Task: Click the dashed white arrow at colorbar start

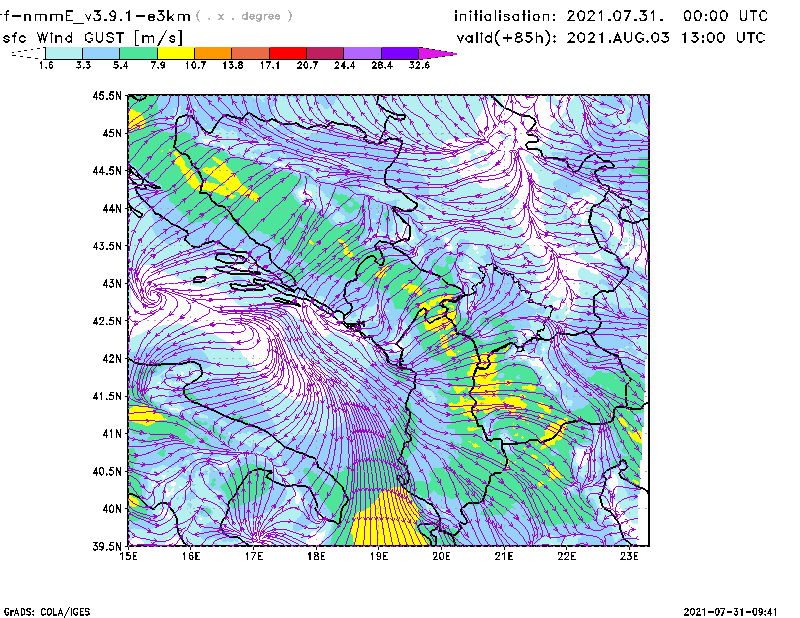Action: tap(29, 53)
